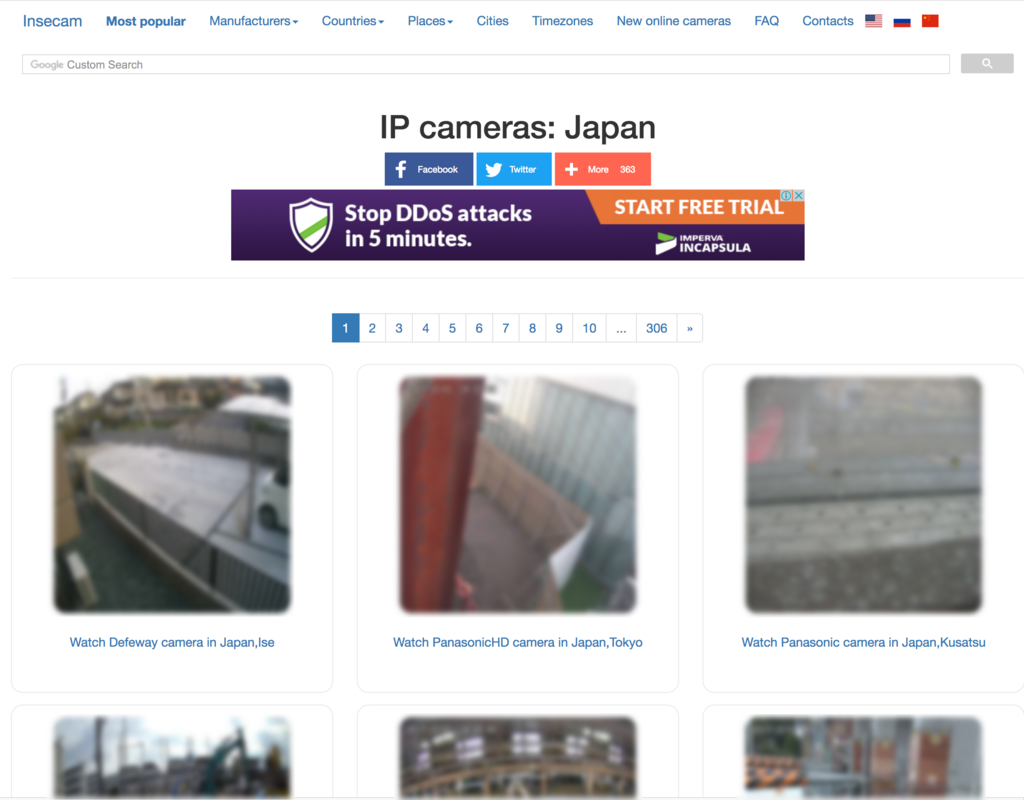Open the Timezones page
Viewport: 1024px width, 800px height.
pos(562,21)
